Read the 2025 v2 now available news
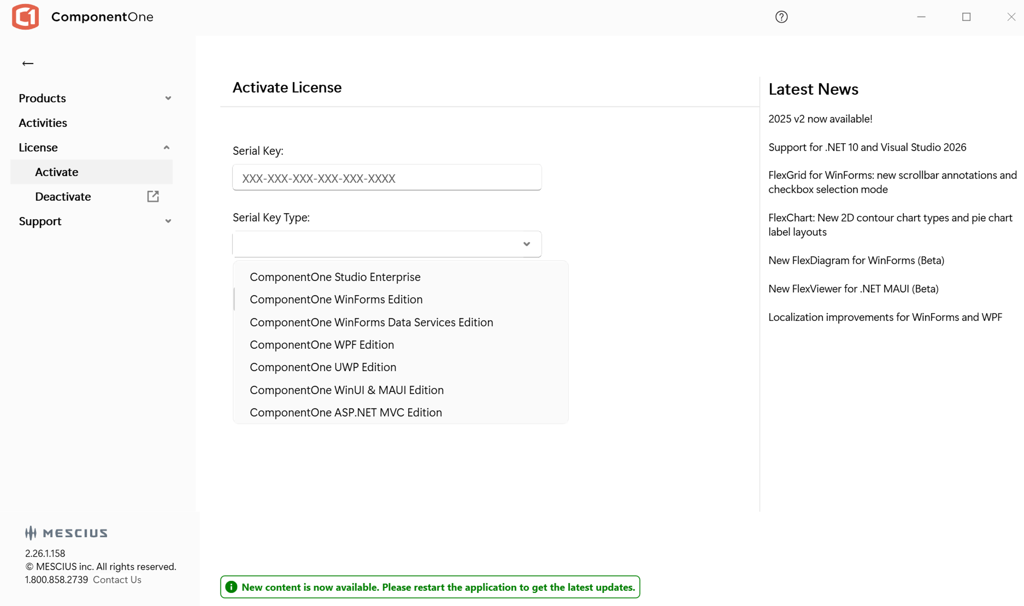This screenshot has height=606, width=1024. pos(820,119)
